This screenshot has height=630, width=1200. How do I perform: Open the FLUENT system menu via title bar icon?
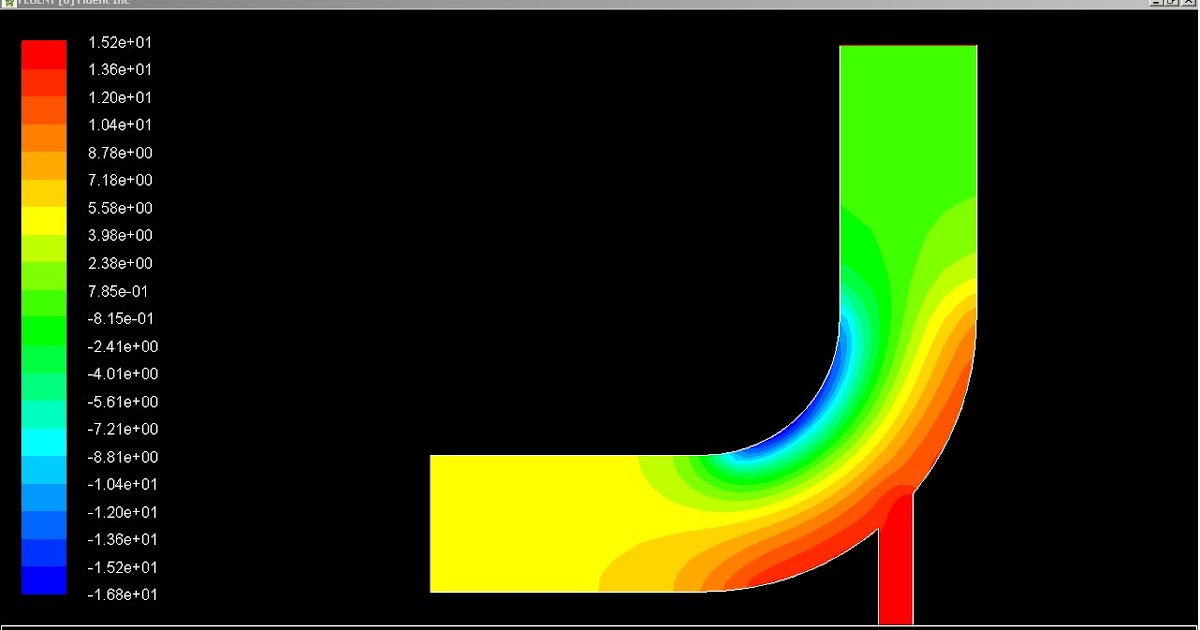tap(10, 4)
